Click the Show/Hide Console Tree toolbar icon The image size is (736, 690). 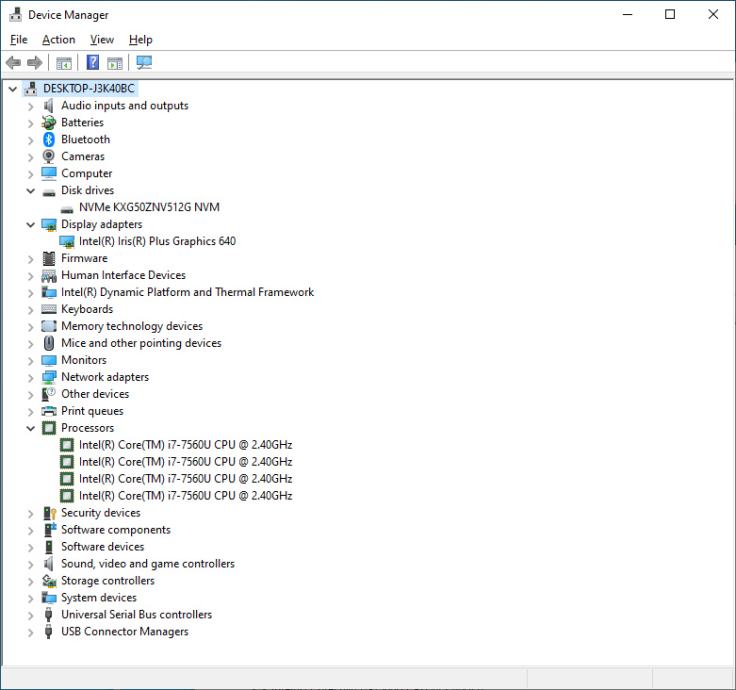click(x=64, y=63)
